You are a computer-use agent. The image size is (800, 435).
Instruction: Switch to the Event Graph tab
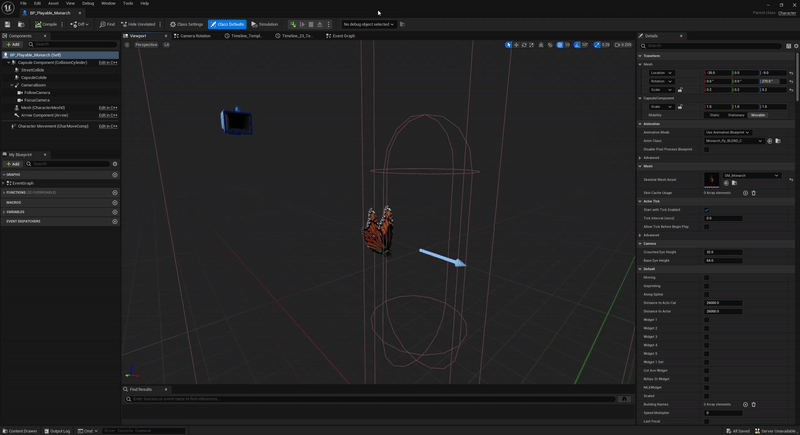340,36
